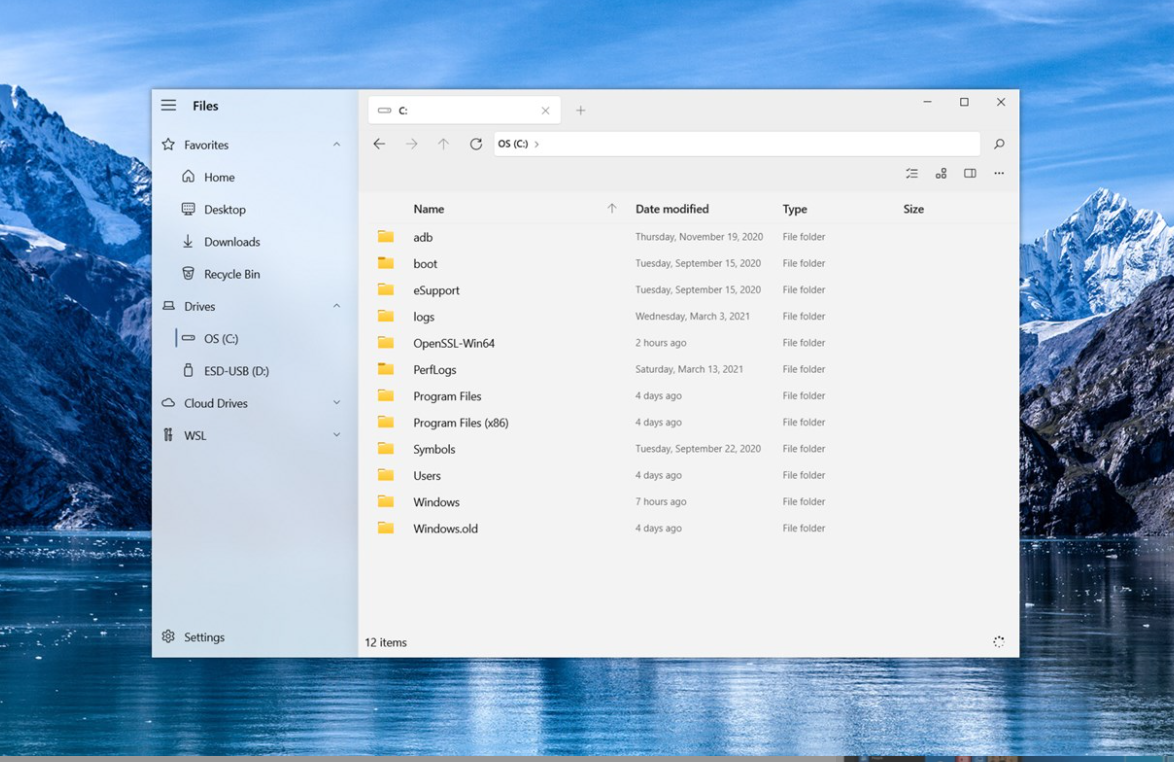Open the search magnifier icon
The width and height of the screenshot is (1174, 762).
pyautogui.click(x=998, y=144)
